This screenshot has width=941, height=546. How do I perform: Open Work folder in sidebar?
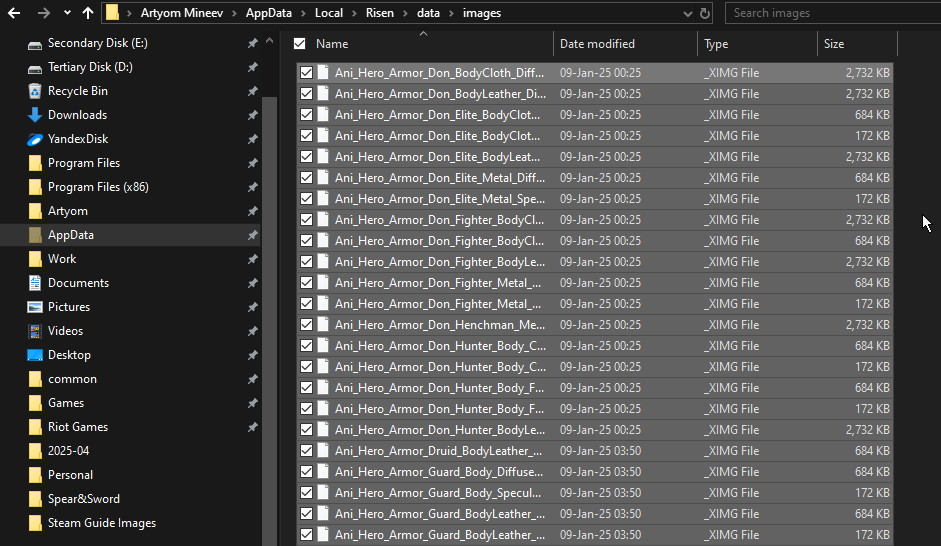pyautogui.click(x=62, y=259)
